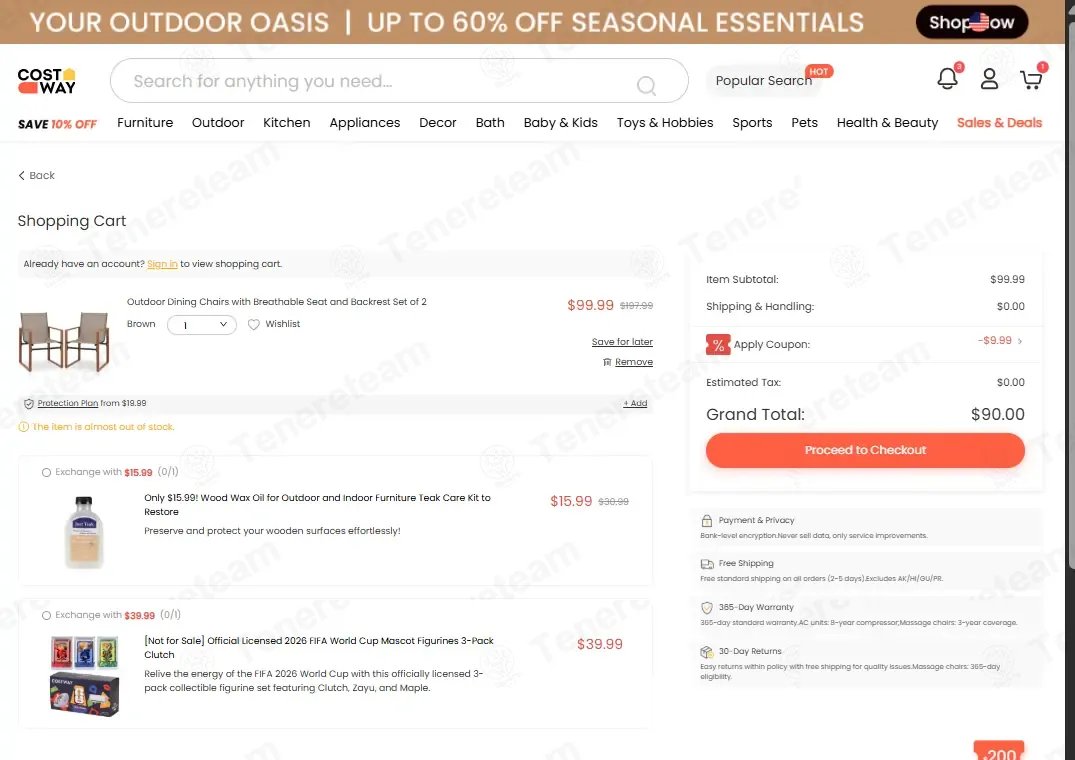Click the search magnifier icon
The width and height of the screenshot is (1075, 760).
coord(646,85)
